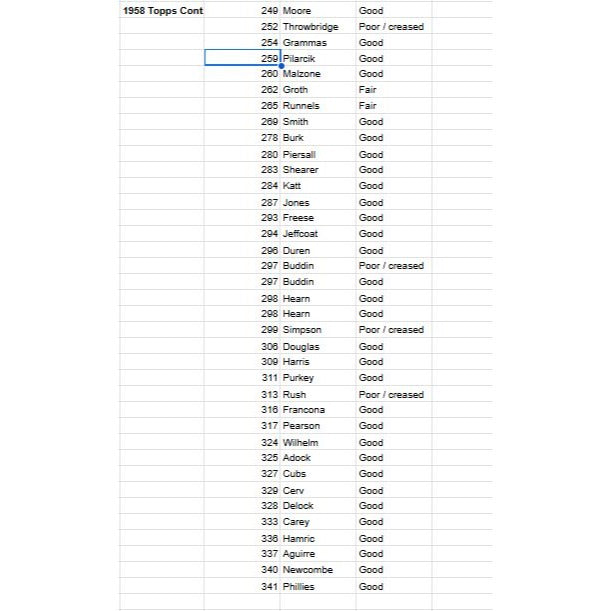
Task: Click the "Good" condition beside Aguirre
Action: coord(371,554)
